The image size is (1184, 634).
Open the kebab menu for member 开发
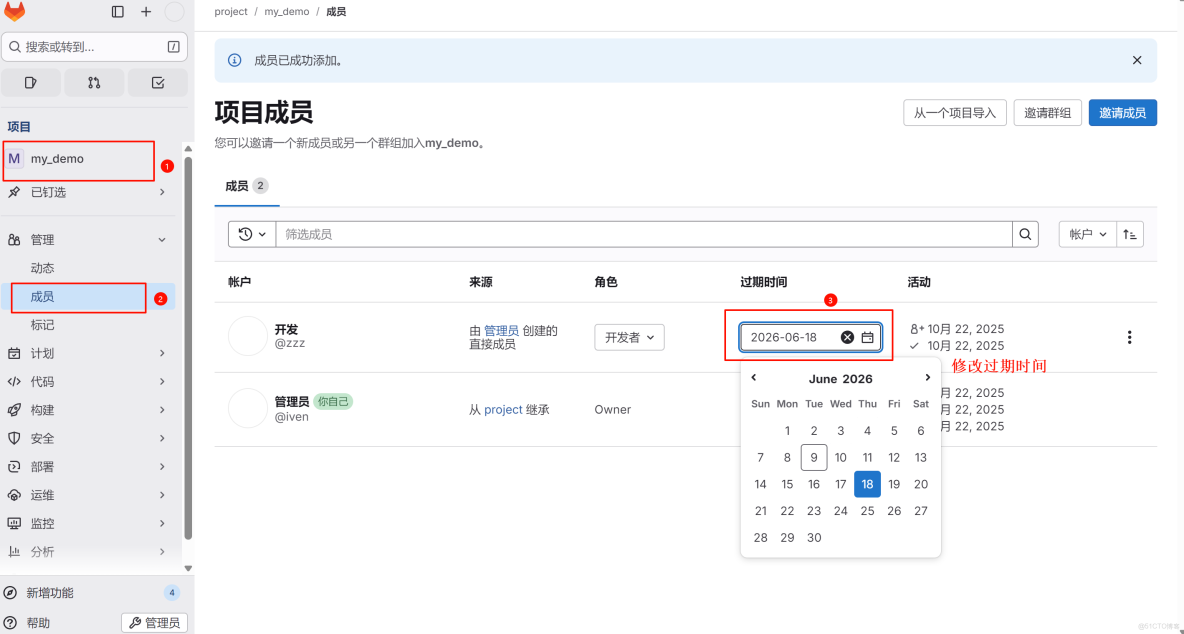[1129, 337]
